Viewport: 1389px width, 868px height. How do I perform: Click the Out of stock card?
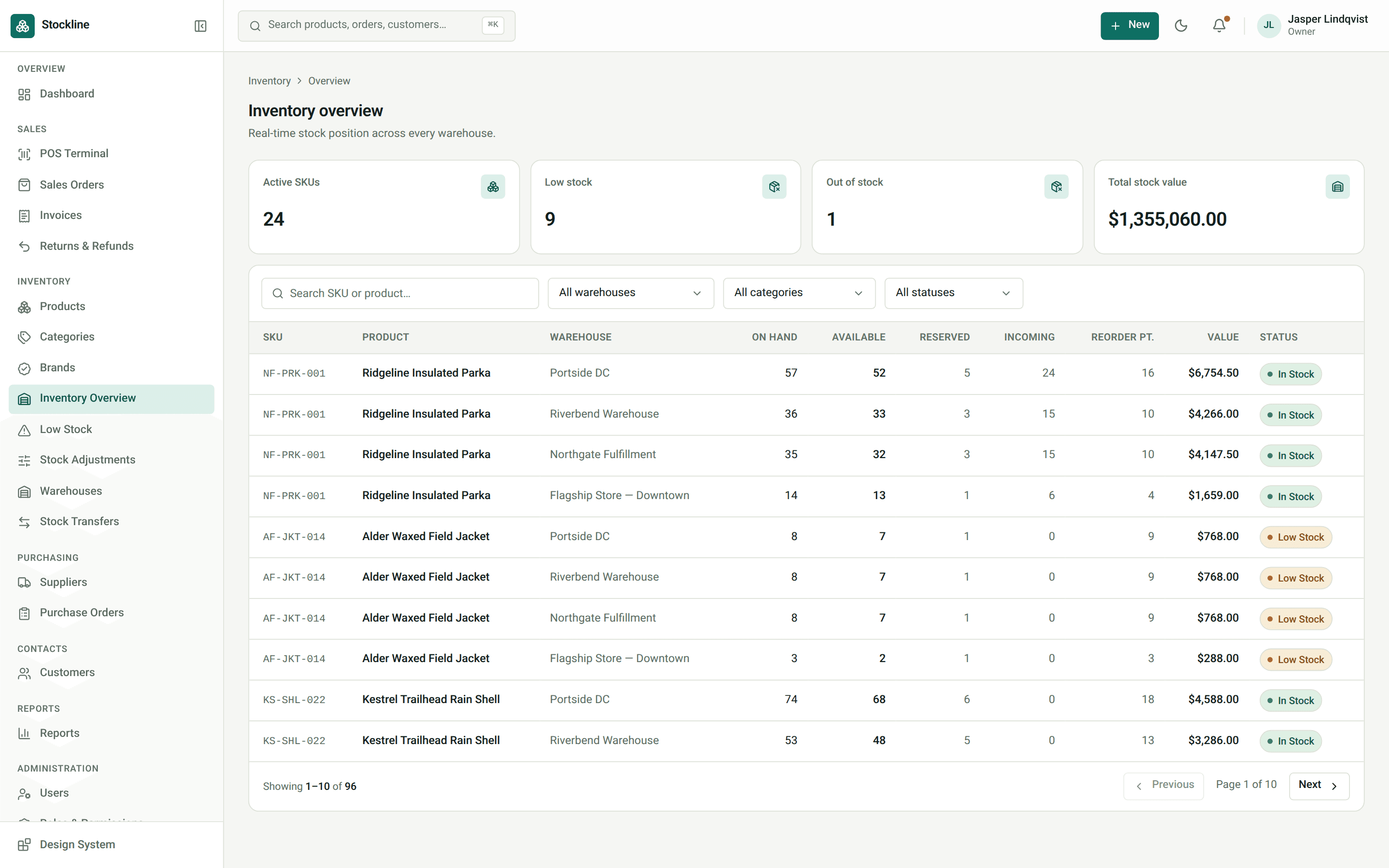(x=947, y=207)
